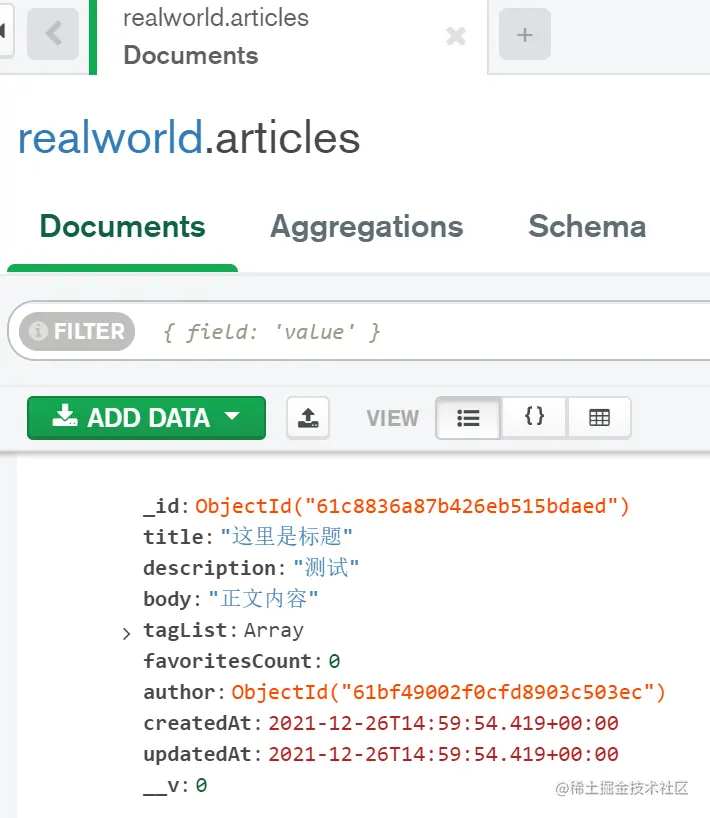
Task: Click the export collection icon button
Action: [x=308, y=418]
